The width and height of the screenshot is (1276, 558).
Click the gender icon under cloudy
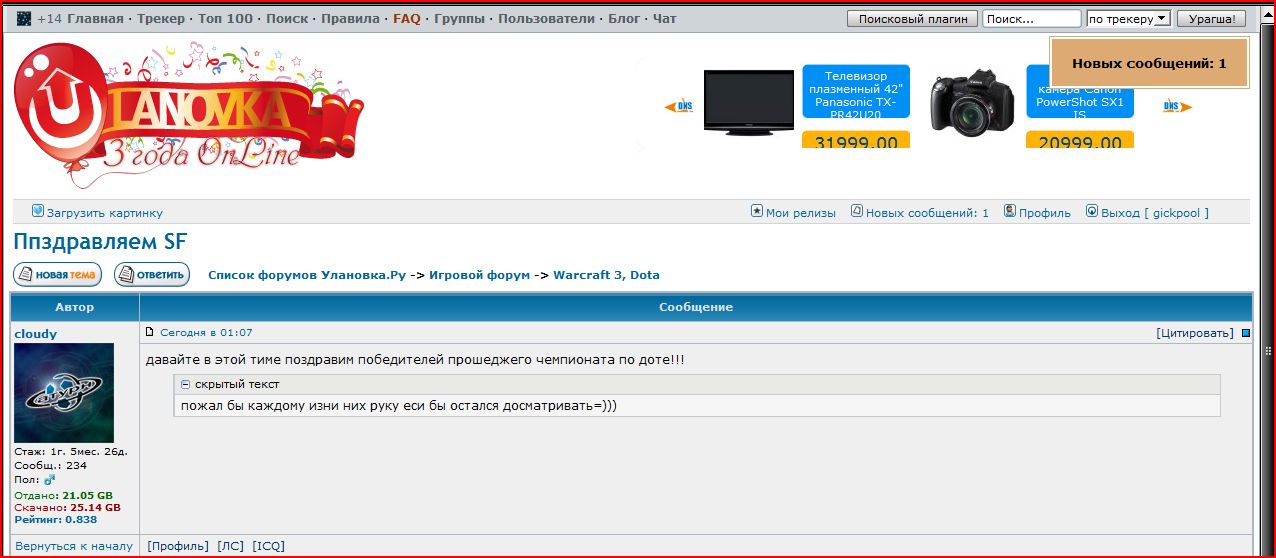pos(49,480)
